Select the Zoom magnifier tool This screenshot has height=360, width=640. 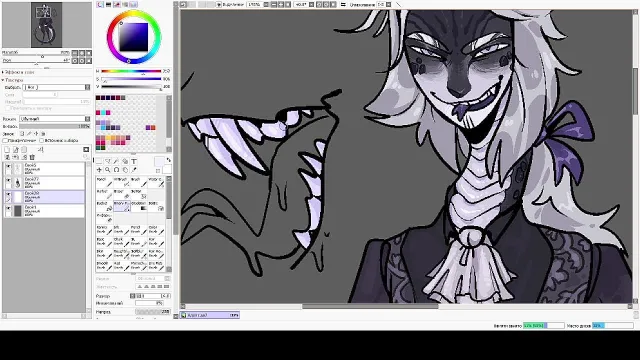tap(108, 170)
